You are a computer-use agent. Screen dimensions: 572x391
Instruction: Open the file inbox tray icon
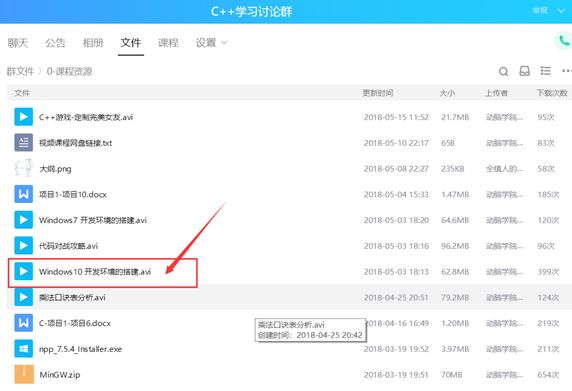[525, 71]
